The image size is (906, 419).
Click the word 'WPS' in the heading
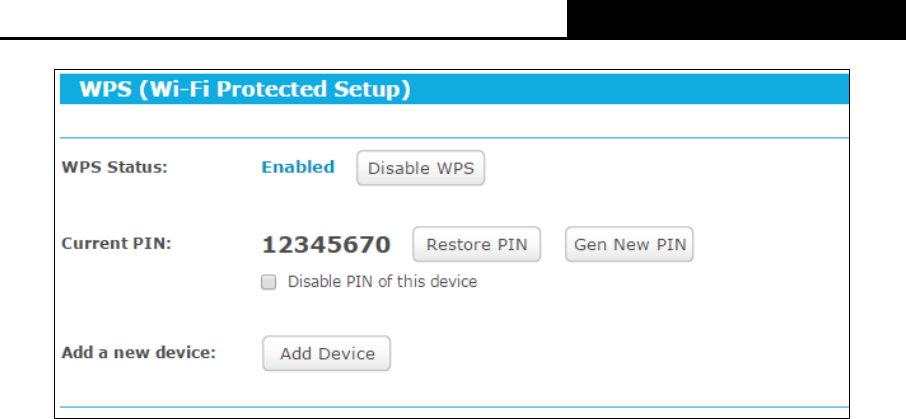(106, 89)
